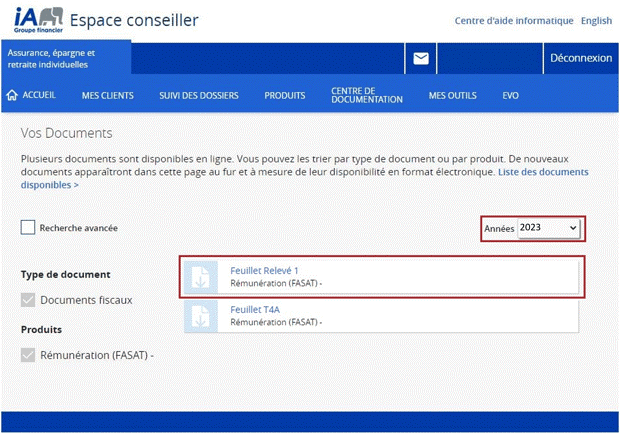Image resolution: width=620 pixels, height=433 pixels.
Task: Open Feuillet Relevé 1 document link
Action: pos(264,270)
